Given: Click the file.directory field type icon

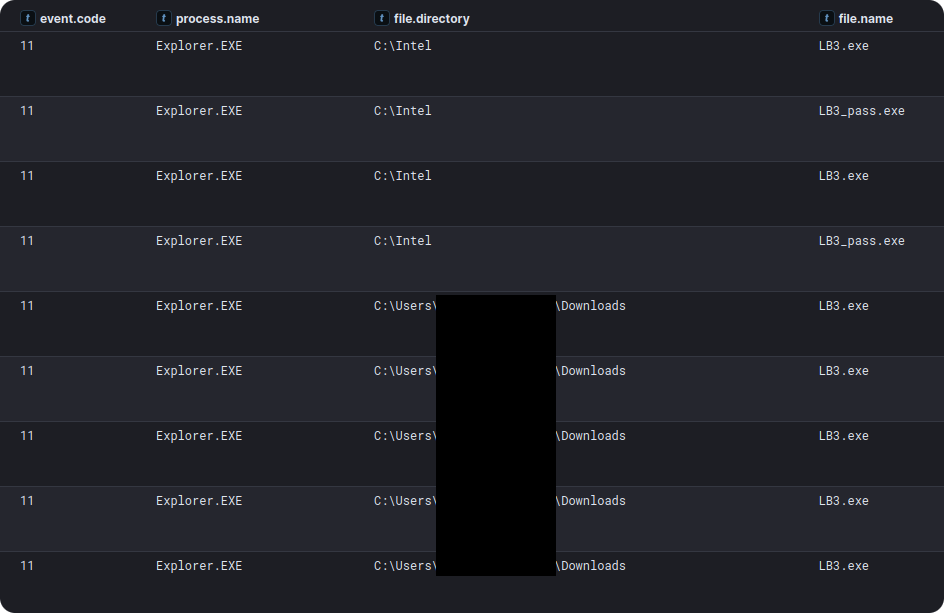Looking at the screenshot, I should point(381,18).
